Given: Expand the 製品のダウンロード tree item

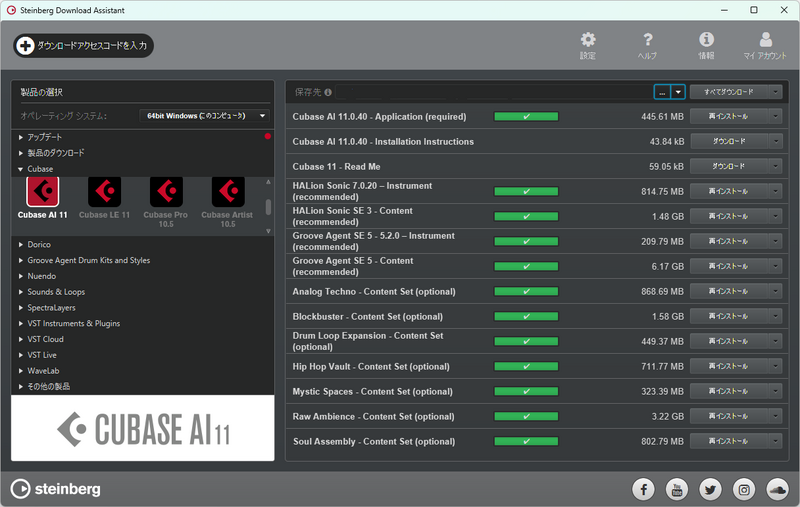Looking at the screenshot, I should click(20, 153).
